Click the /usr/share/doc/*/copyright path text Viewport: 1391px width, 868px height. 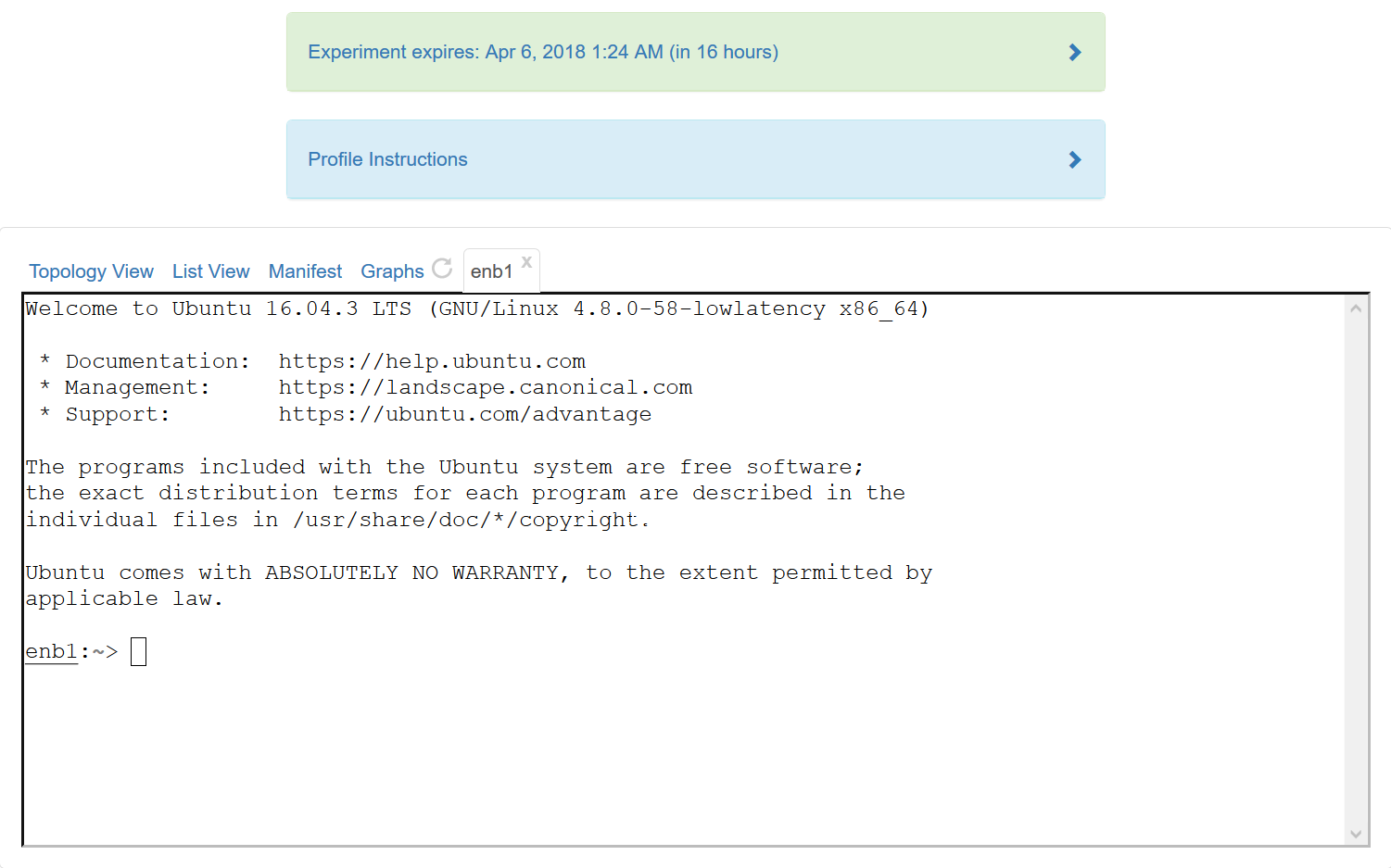coord(466,520)
